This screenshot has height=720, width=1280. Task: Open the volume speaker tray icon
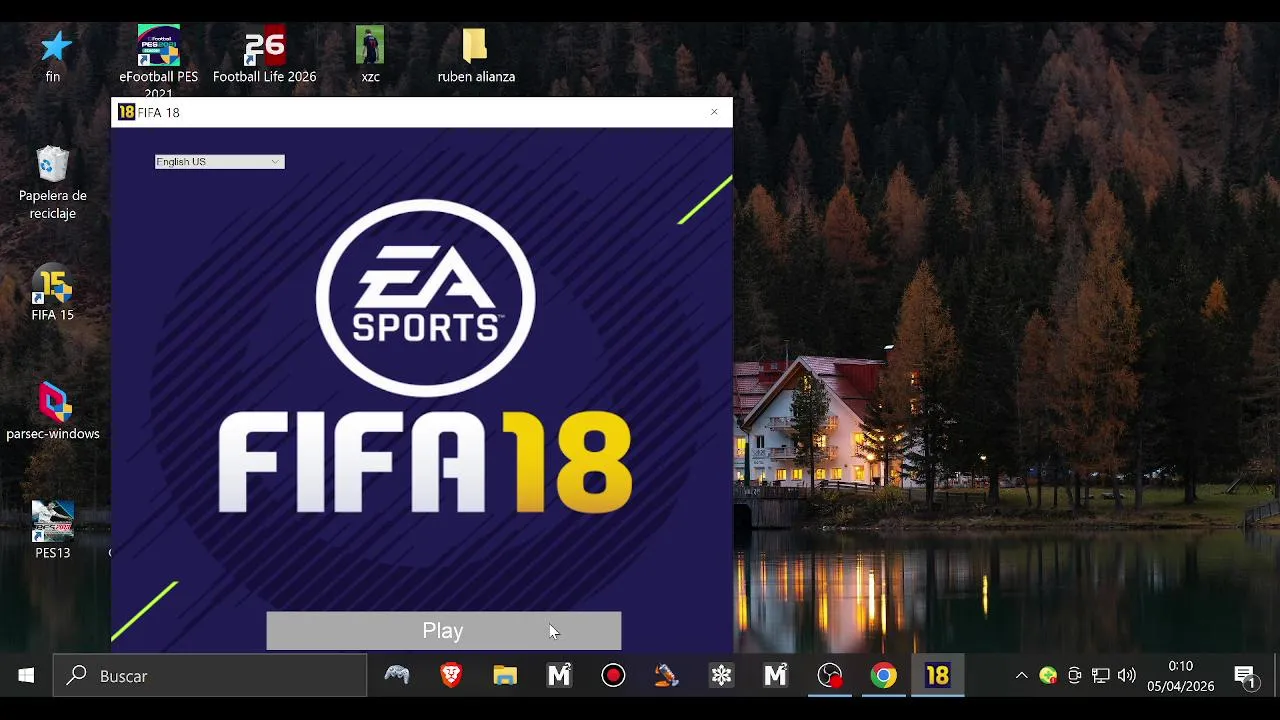(1127, 676)
